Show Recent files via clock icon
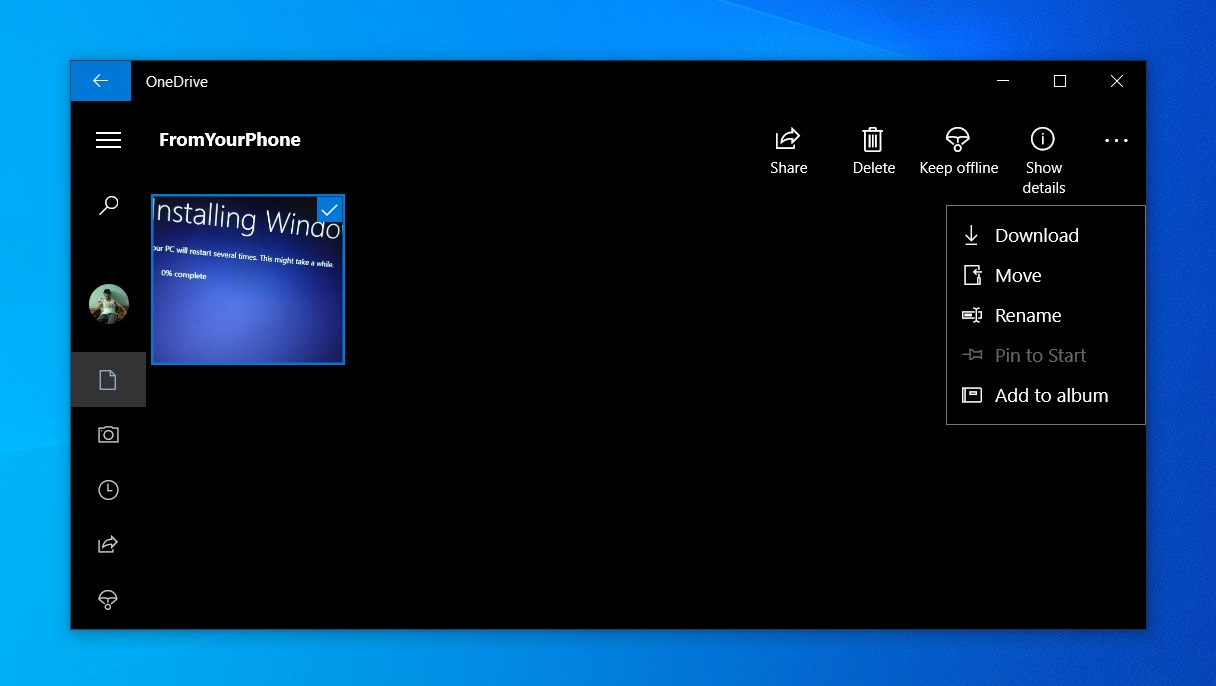 point(108,489)
